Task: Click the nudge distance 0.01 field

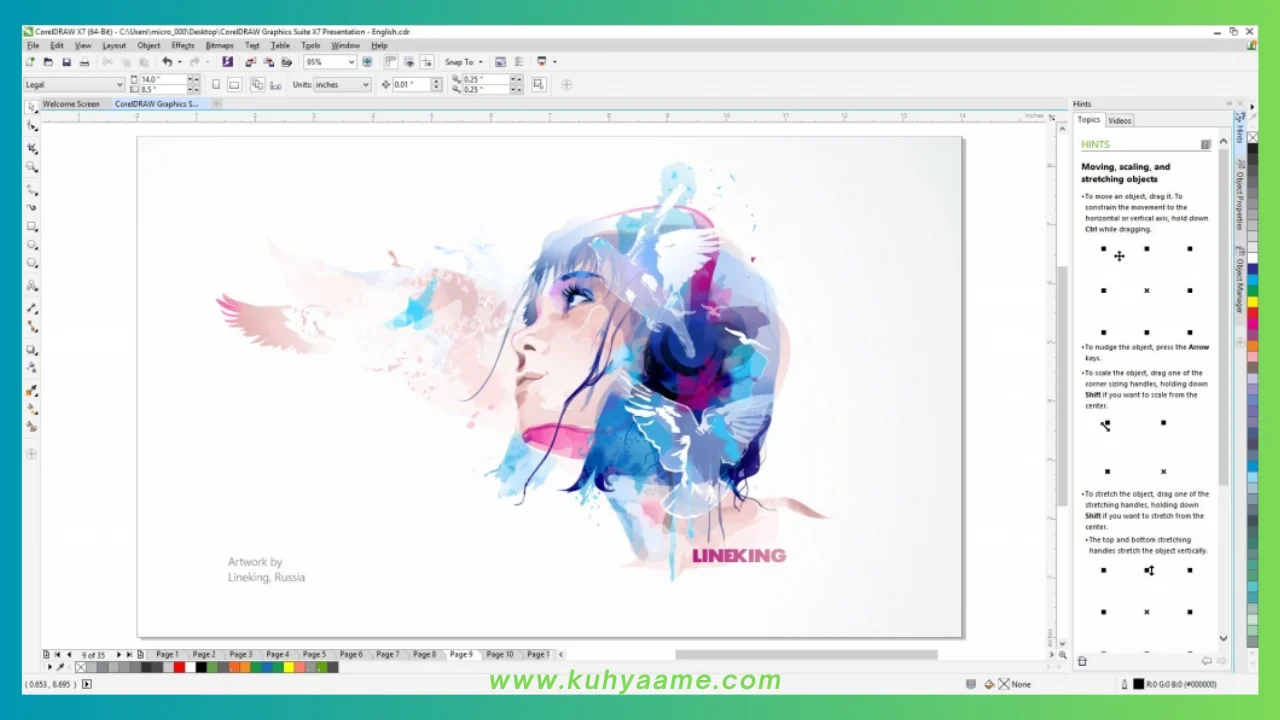Action: click(413, 85)
